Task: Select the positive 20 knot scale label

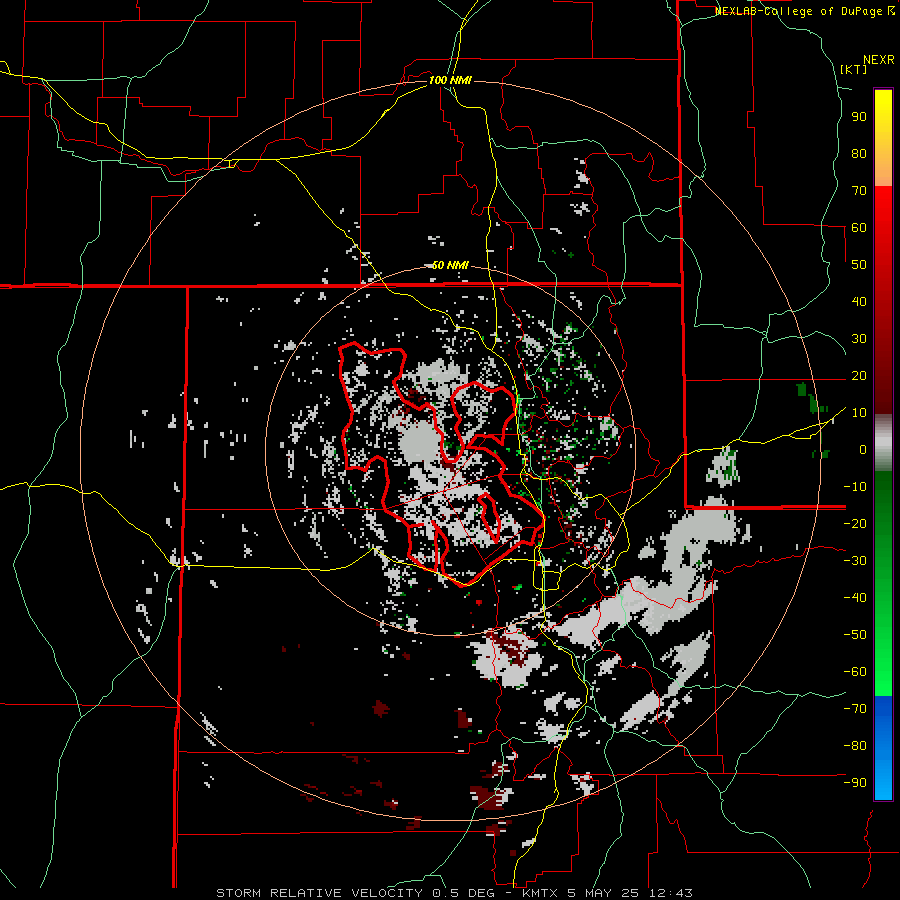Action: [859, 376]
